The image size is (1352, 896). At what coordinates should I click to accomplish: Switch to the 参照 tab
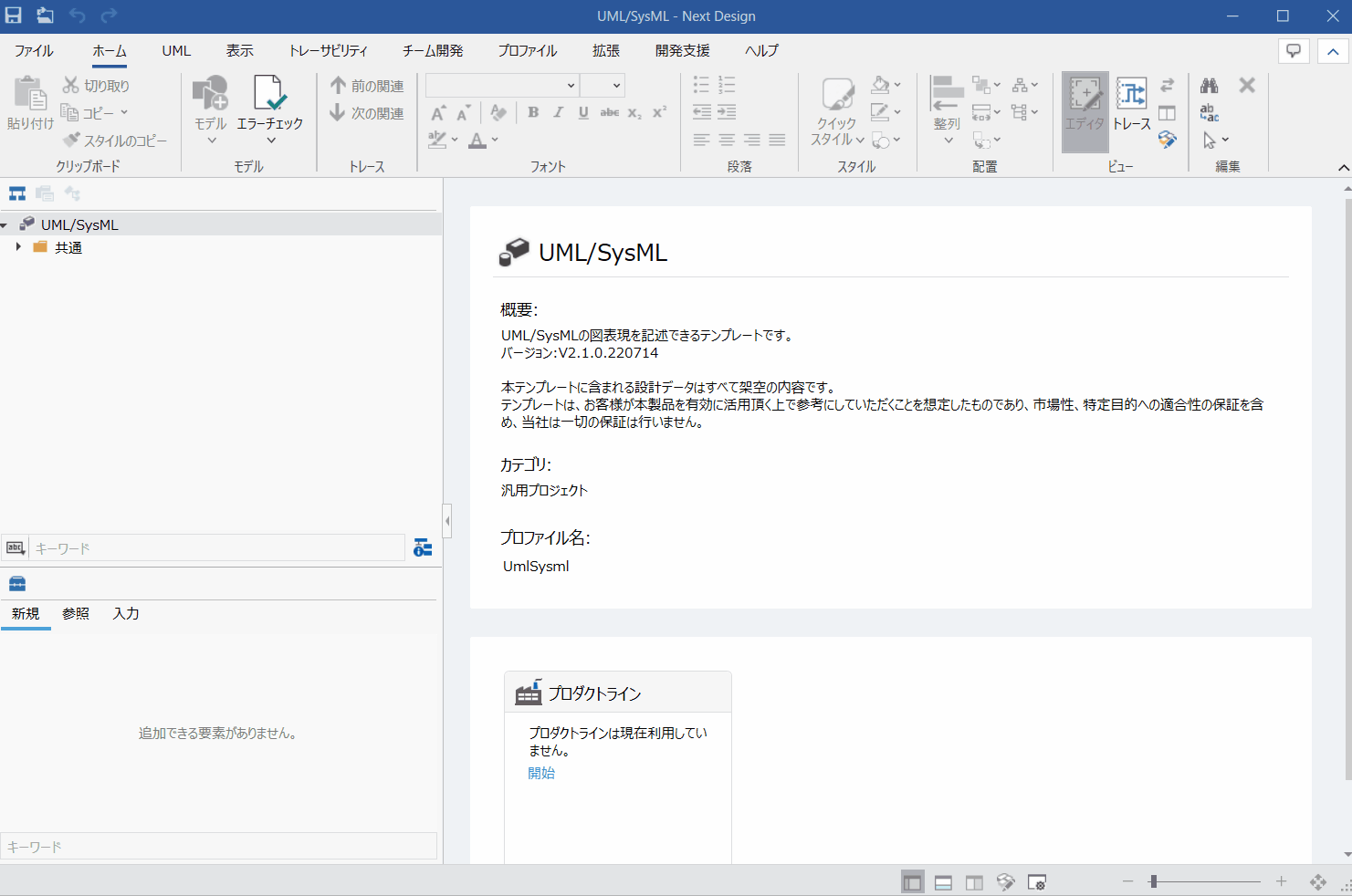76,614
